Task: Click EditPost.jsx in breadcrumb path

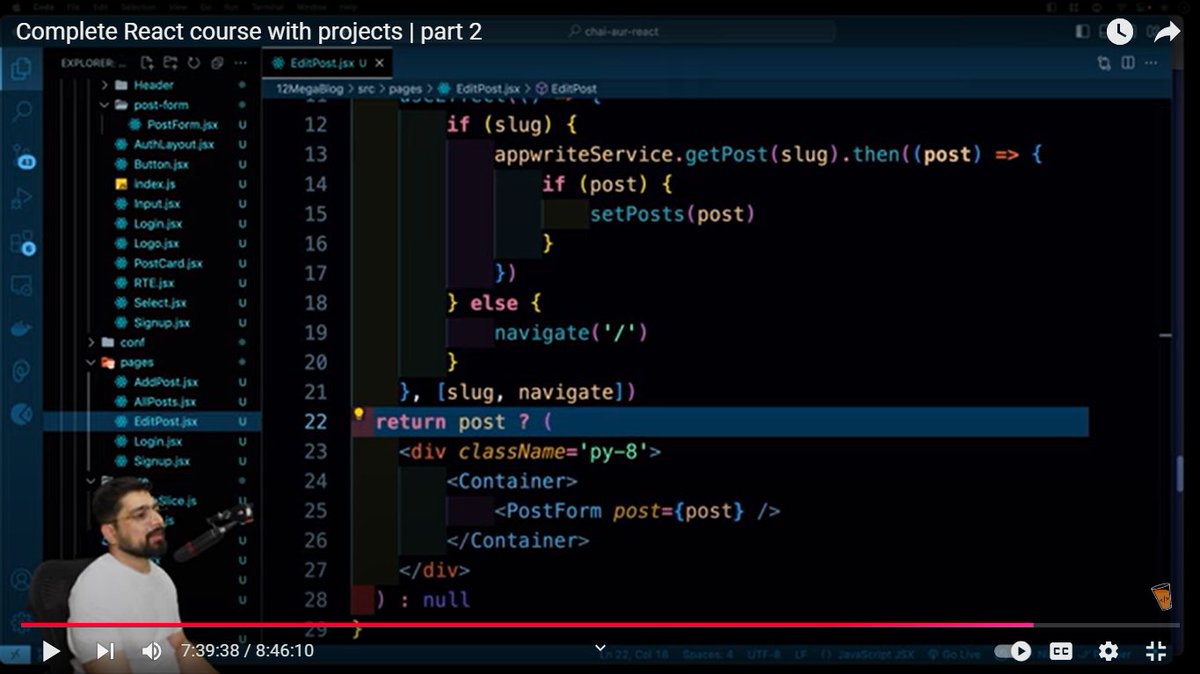Action: click(x=478, y=89)
